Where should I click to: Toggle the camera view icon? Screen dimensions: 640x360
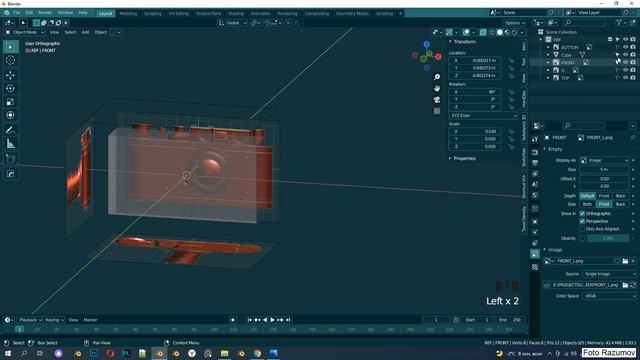437,100
